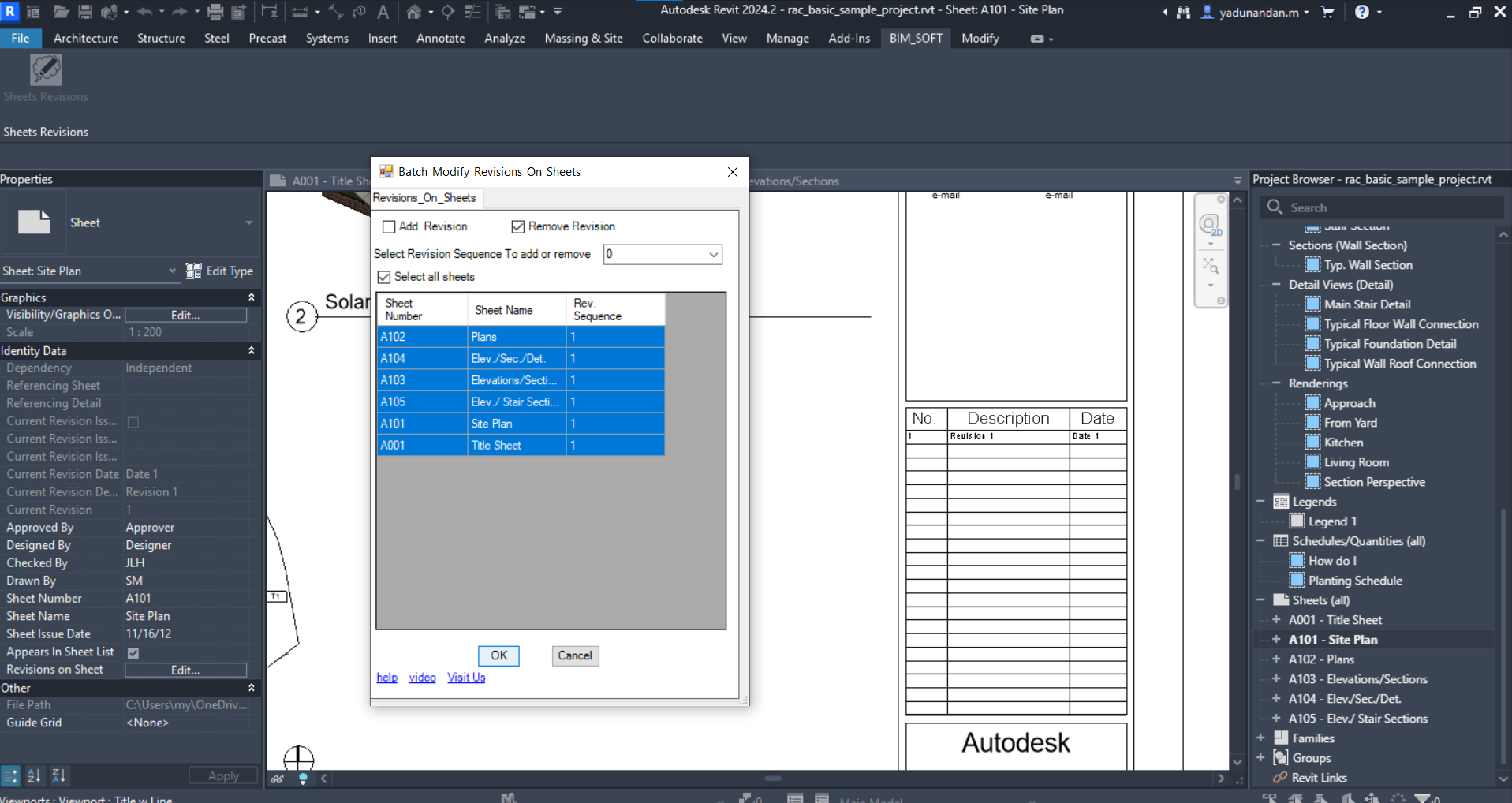This screenshot has height=803, width=1512.
Task: Enable the Add Revision checkbox
Action: tap(389, 227)
